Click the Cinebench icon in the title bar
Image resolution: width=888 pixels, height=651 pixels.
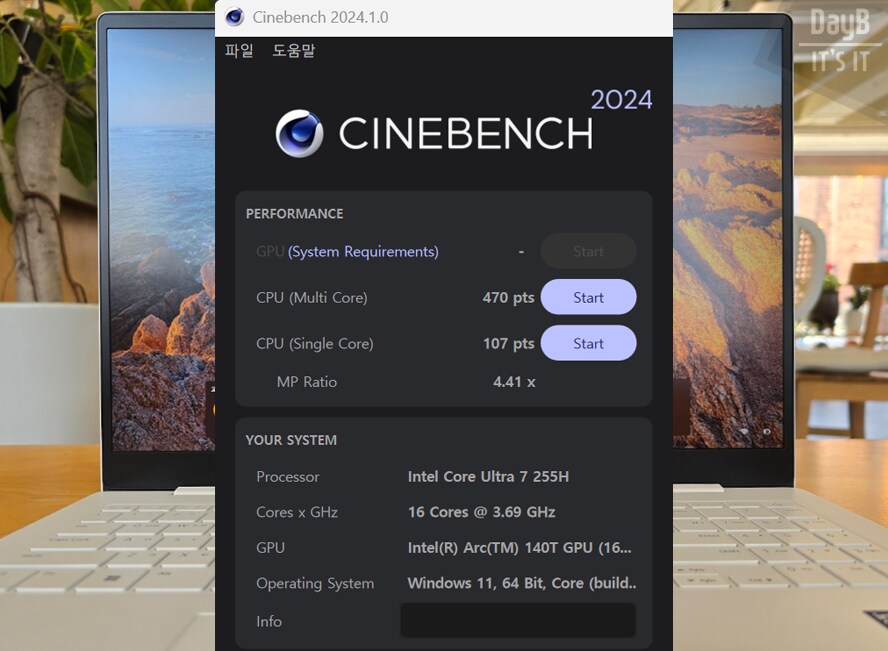pos(235,17)
